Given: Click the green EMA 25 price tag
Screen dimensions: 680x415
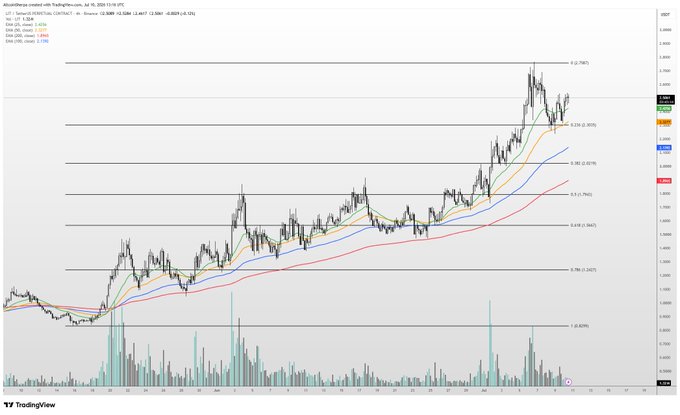Looking at the screenshot, I should [665, 108].
